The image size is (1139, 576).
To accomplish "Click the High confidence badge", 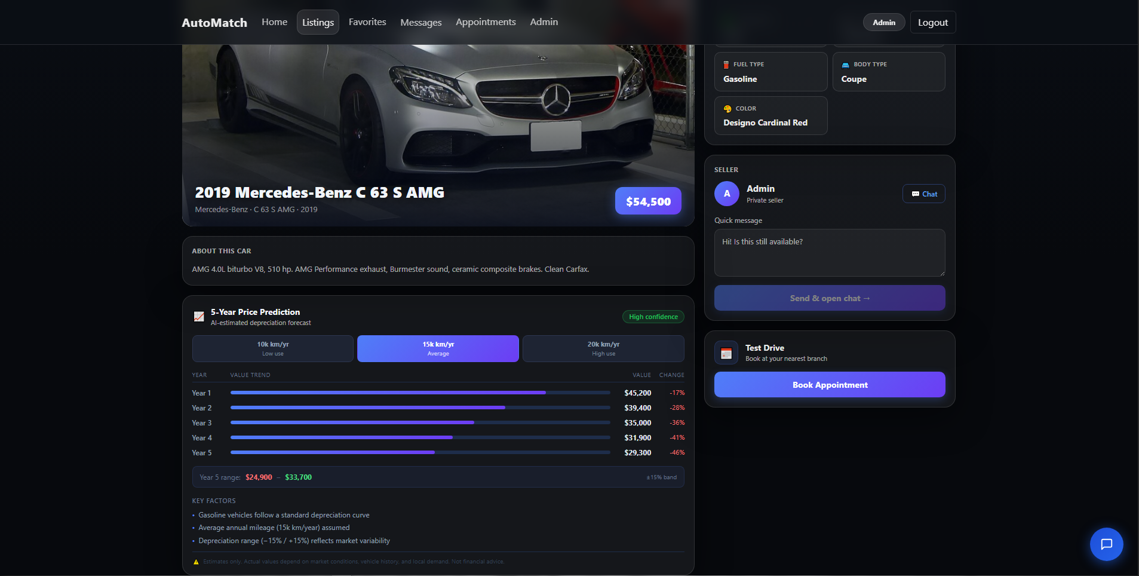I will tap(653, 317).
